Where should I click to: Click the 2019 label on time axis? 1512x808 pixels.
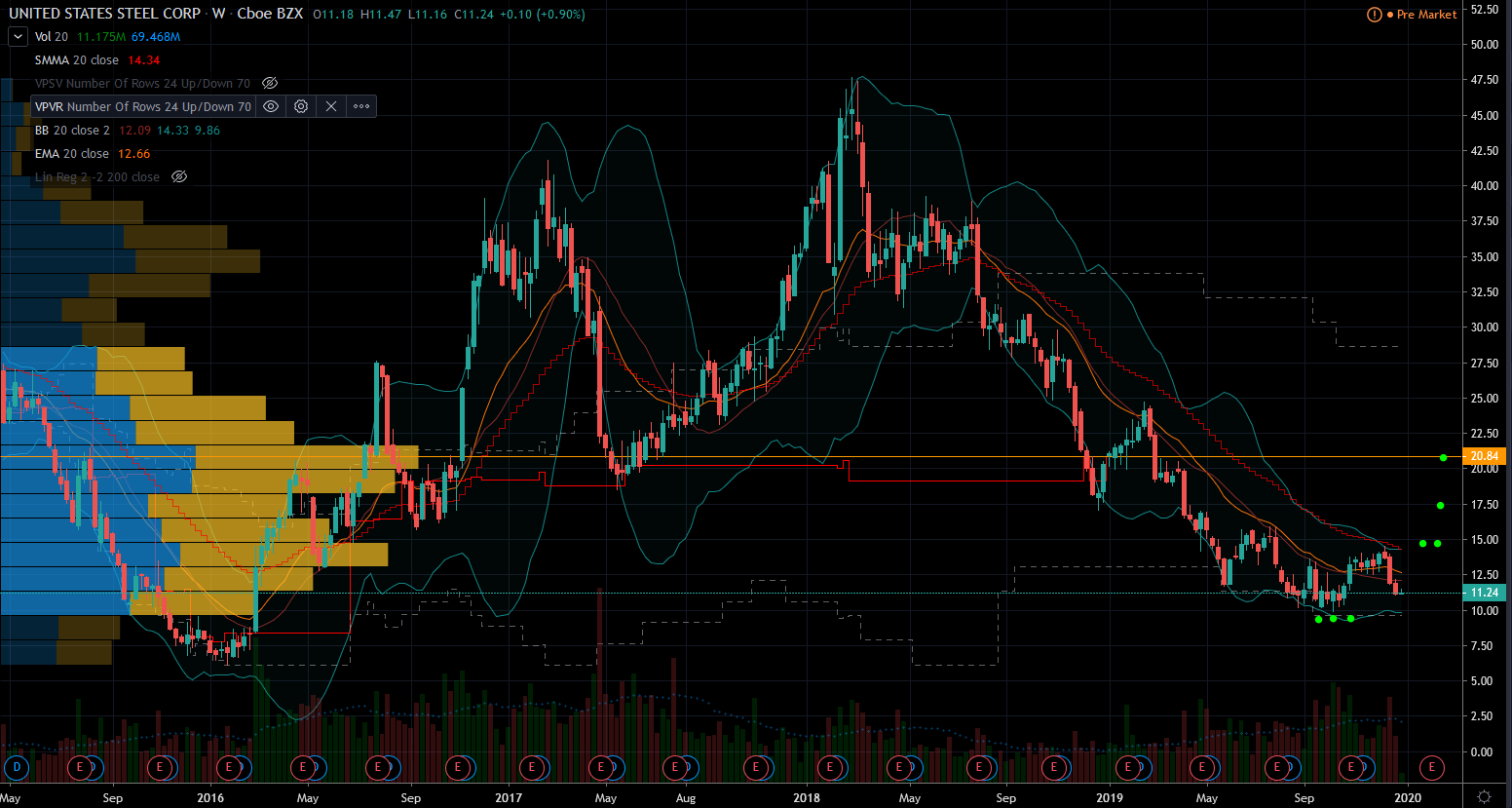point(1110,797)
